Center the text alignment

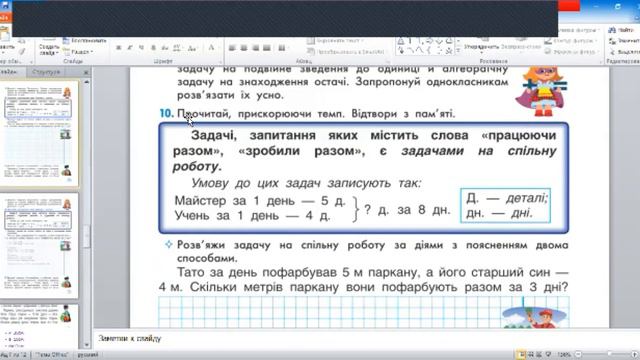tap(244, 48)
